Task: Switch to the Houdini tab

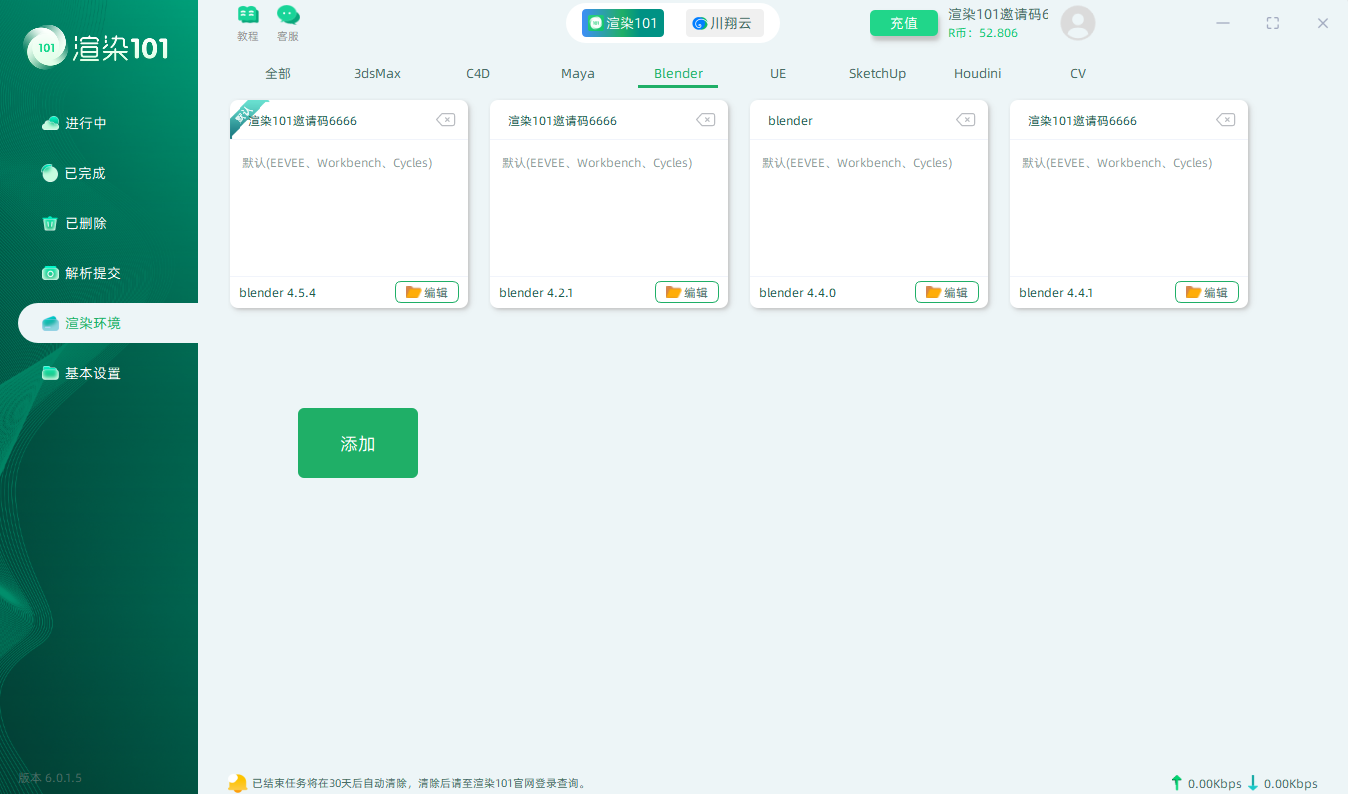Action: 977,74
